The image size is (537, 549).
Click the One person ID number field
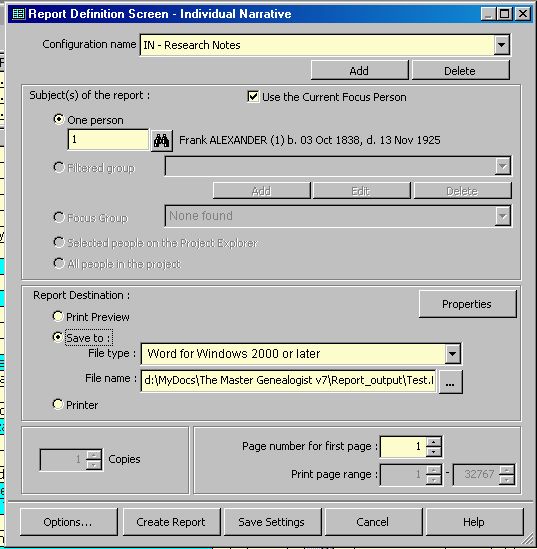108,139
